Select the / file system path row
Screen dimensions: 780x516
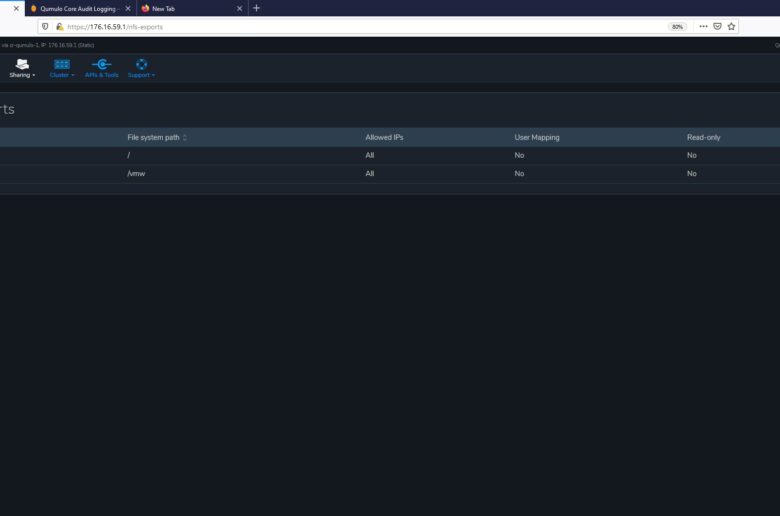[390, 155]
